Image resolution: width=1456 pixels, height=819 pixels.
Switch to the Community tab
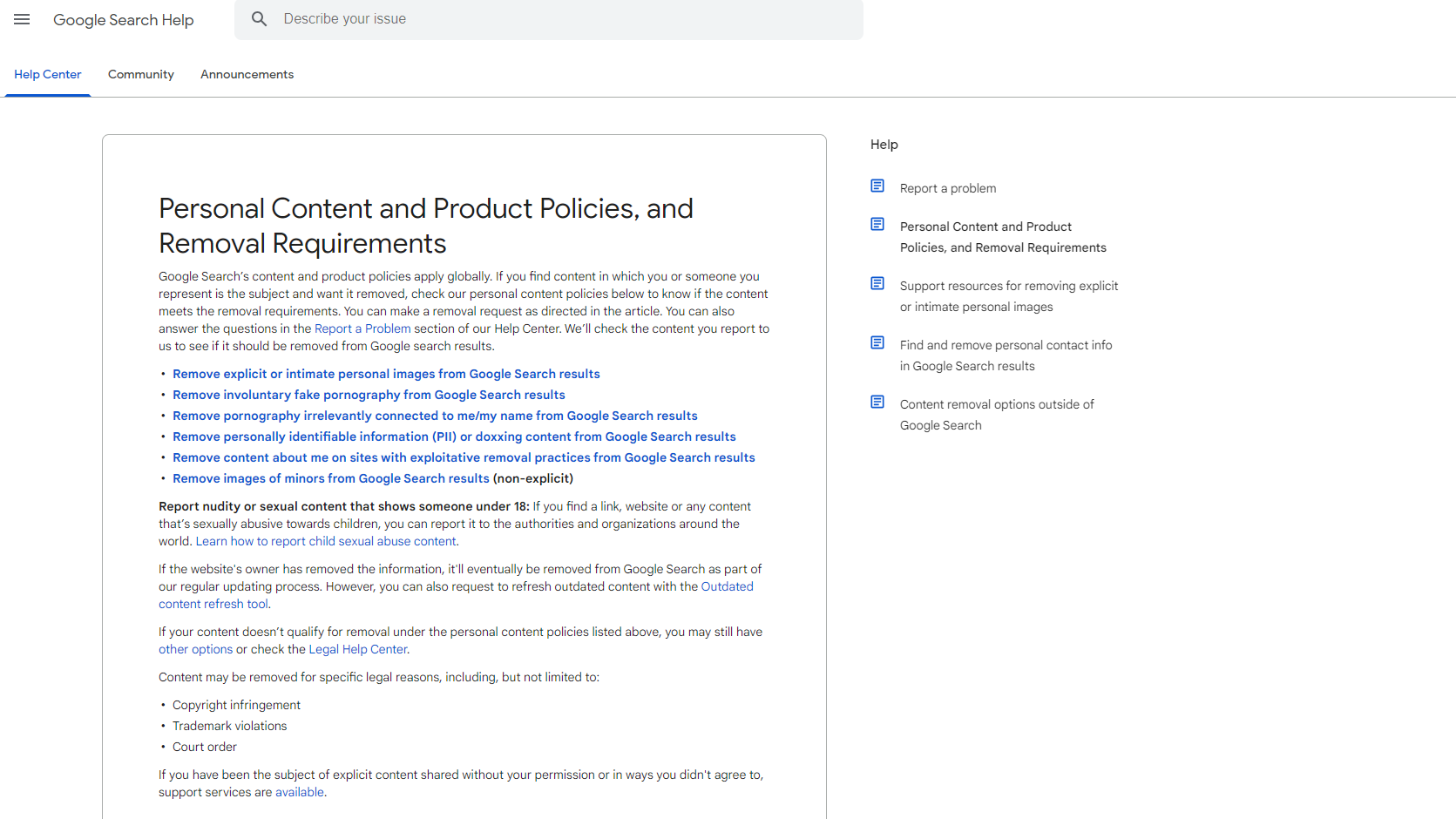click(141, 75)
